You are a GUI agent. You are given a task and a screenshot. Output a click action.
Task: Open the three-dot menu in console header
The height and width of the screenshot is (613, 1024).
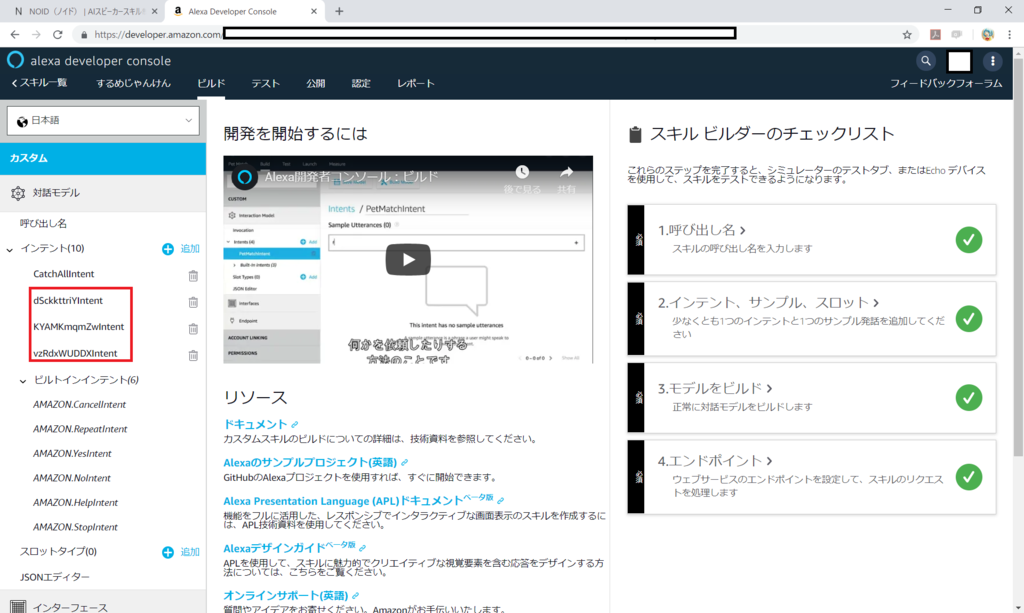(993, 61)
